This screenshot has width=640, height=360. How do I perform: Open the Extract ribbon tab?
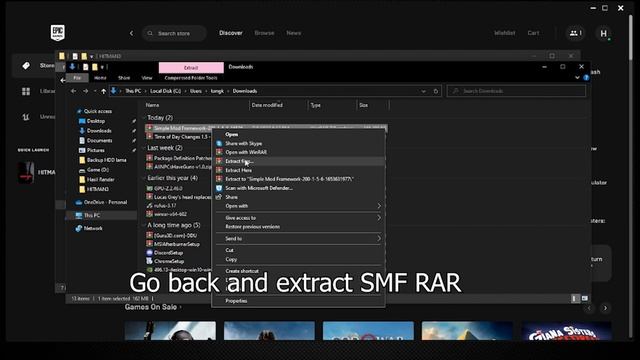coord(191,67)
